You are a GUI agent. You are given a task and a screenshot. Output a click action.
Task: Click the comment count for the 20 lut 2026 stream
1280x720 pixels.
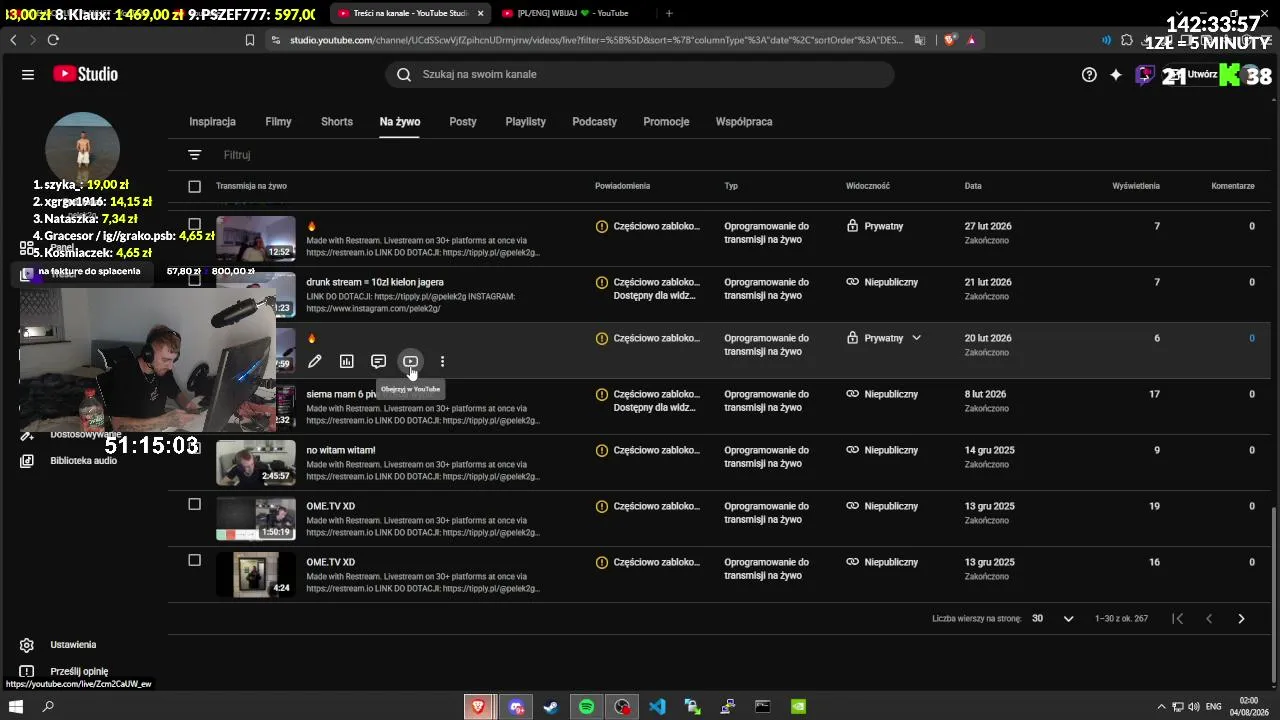coord(1251,338)
